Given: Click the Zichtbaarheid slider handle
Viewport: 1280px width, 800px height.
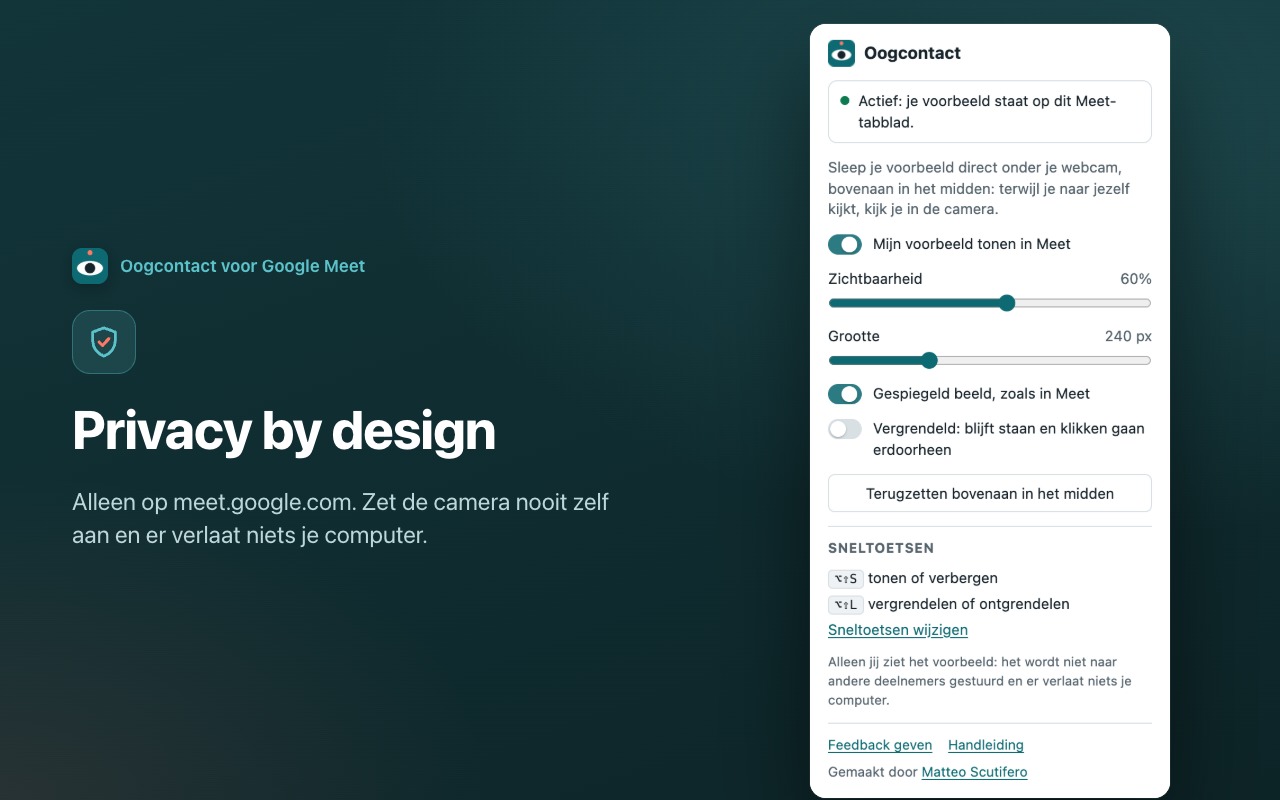Looking at the screenshot, I should pyautogui.click(x=1007, y=303).
